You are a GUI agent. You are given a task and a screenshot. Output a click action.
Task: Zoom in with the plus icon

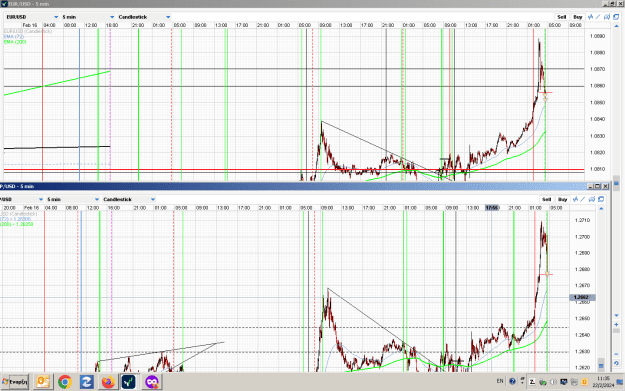point(616,325)
